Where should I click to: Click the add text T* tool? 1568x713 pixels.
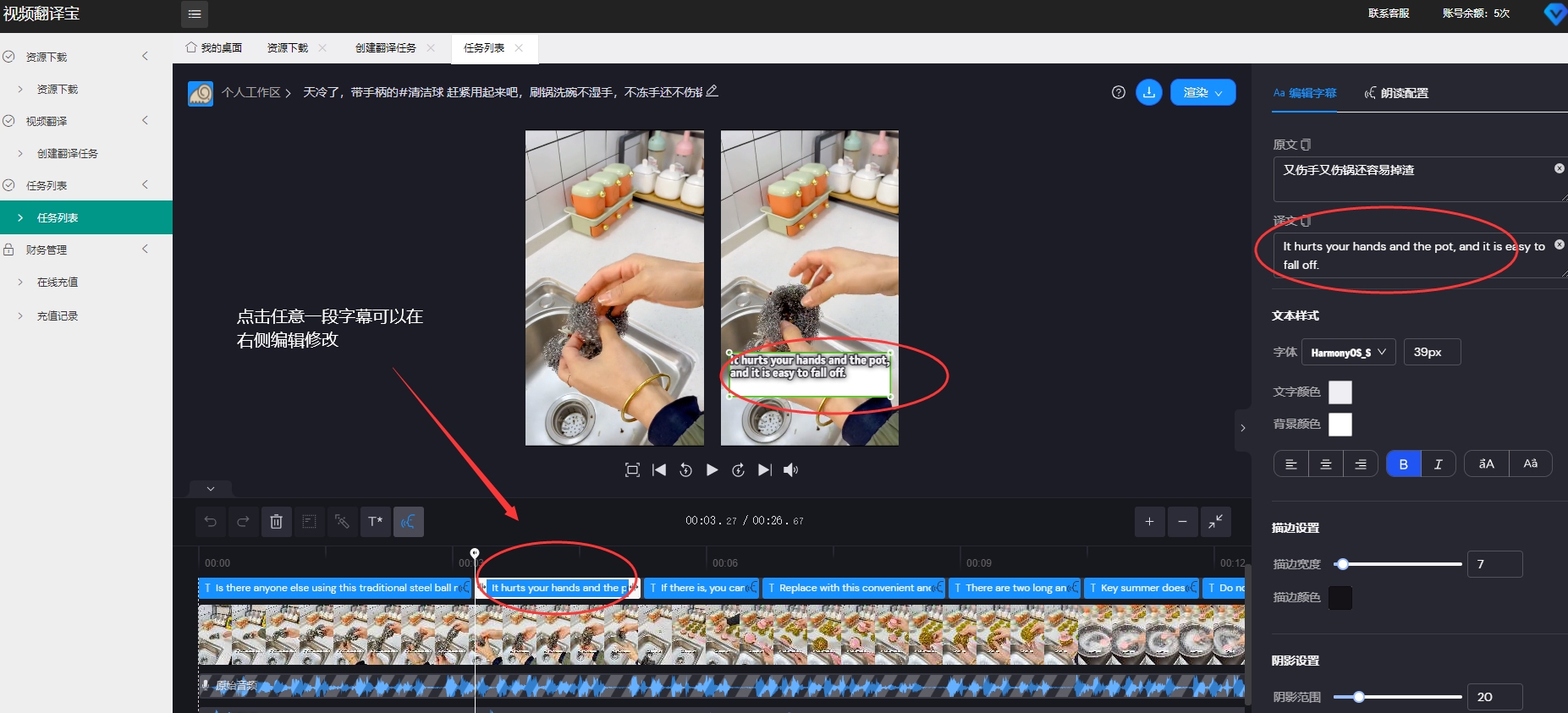[x=375, y=522]
